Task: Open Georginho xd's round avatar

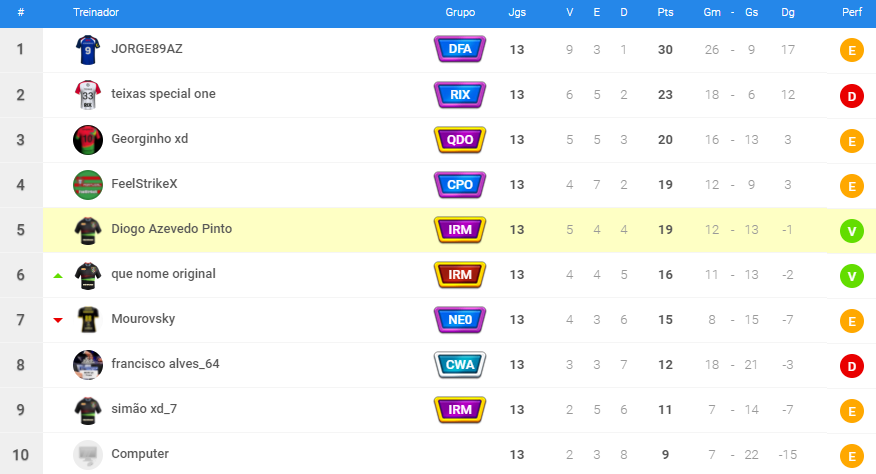Action: click(x=88, y=140)
